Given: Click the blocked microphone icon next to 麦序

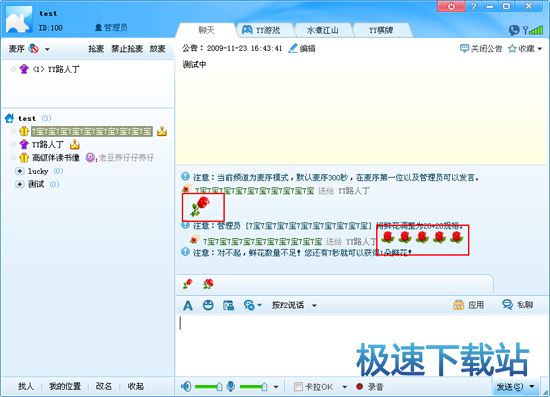Looking at the screenshot, I should (34, 48).
